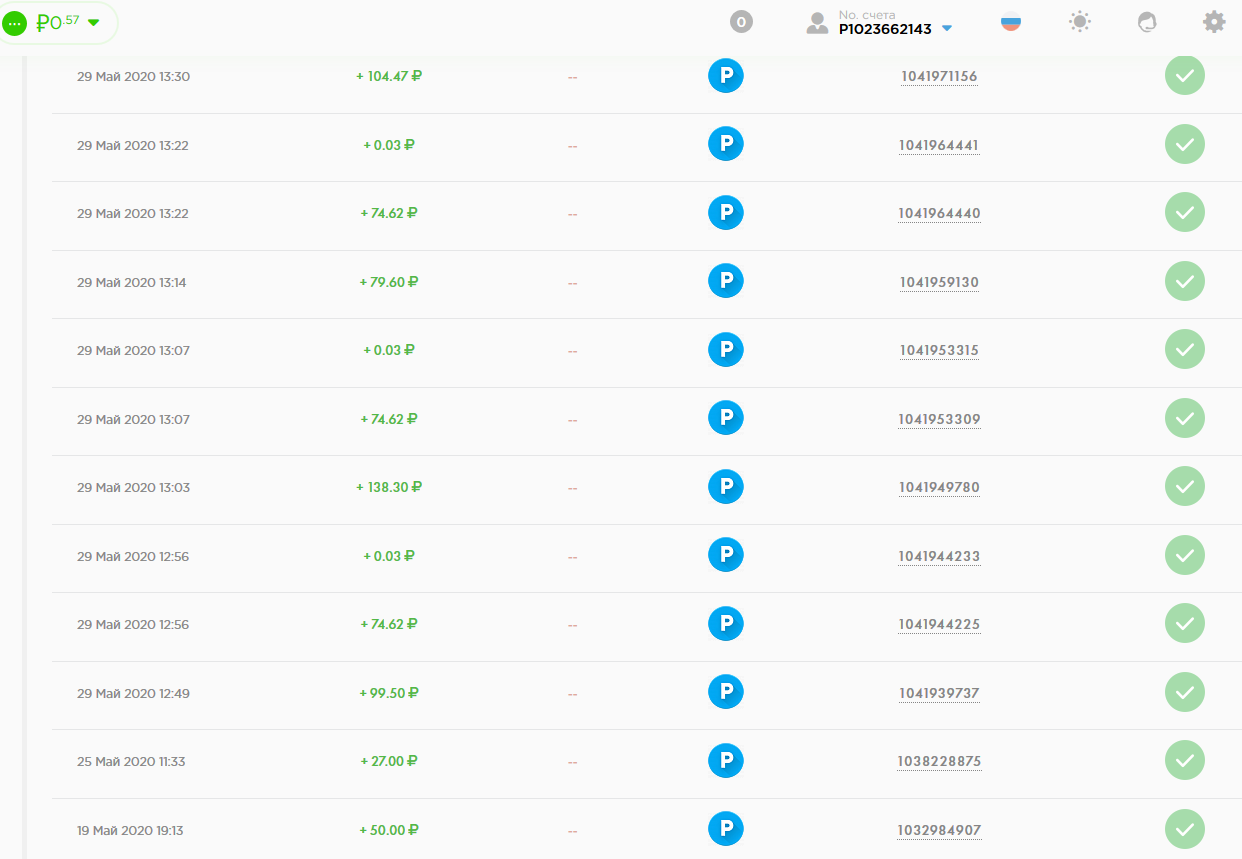Expand the account number P1023662143 dropdown
The width and height of the screenshot is (1242, 859).
pos(947,29)
